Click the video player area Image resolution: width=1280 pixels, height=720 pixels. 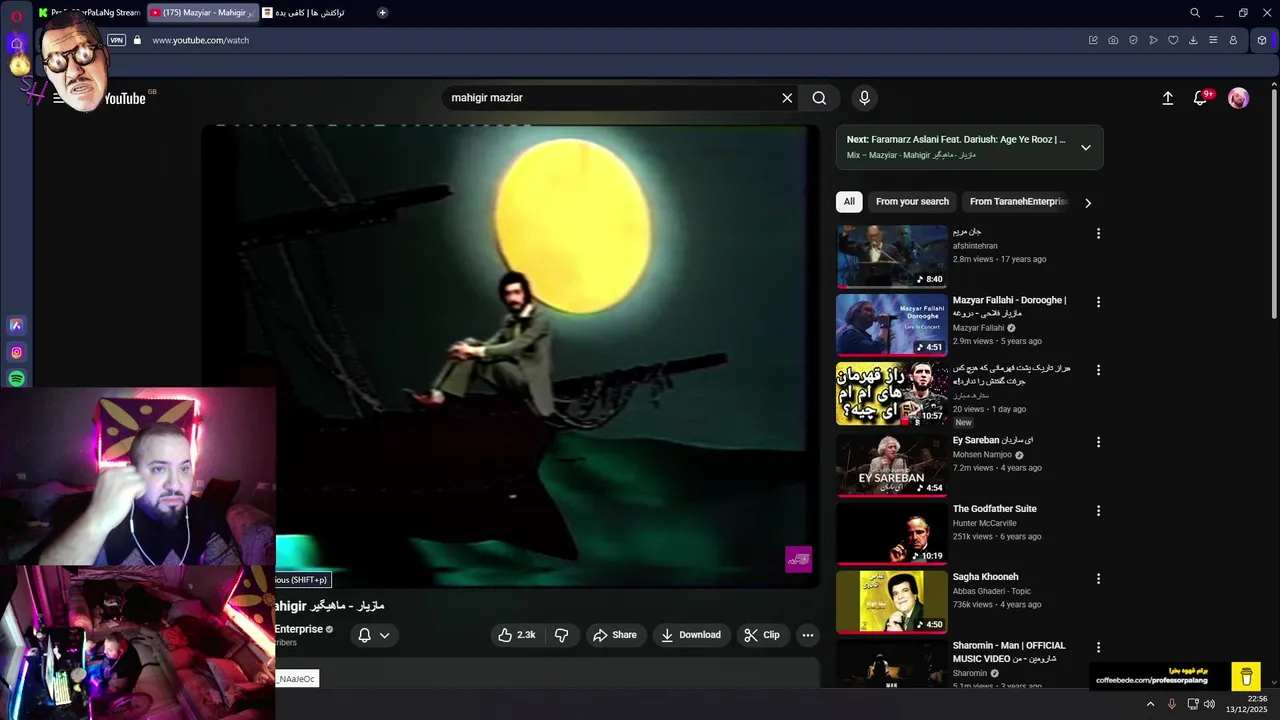pos(511,356)
